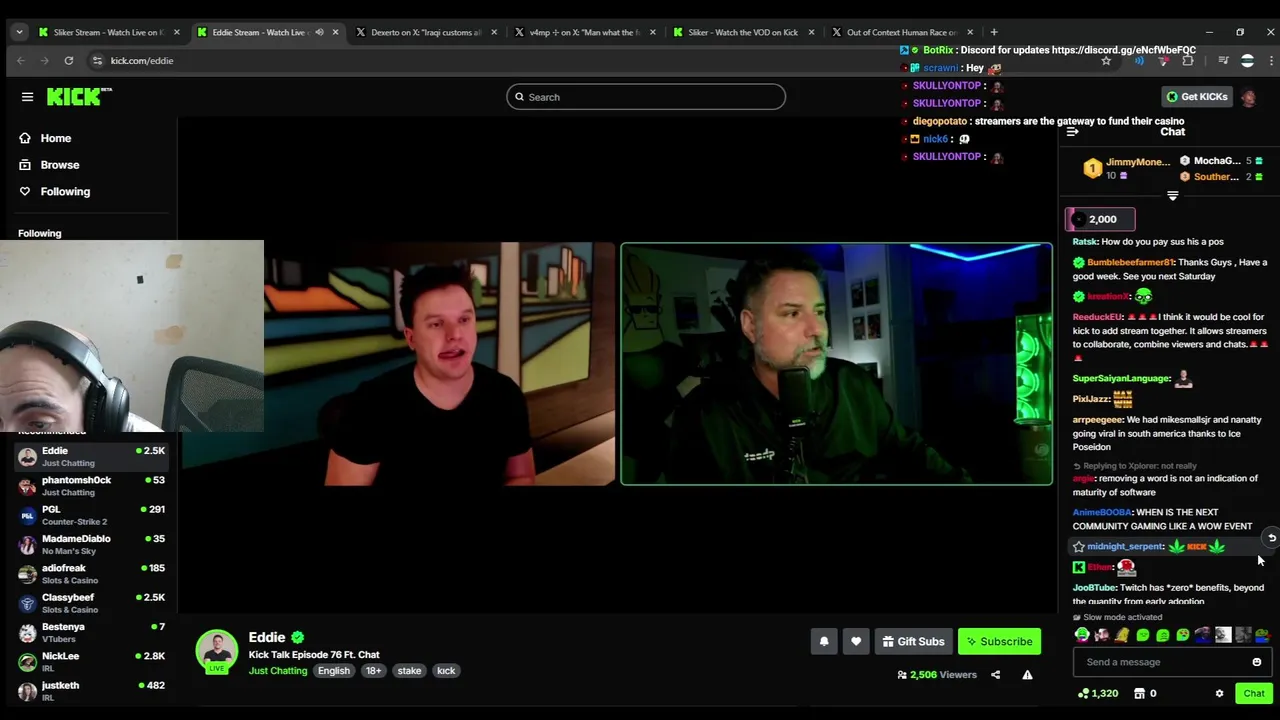The image size is (1280, 720).
Task: Open adiofreak Slots & Casino channel
Action: 92,574
